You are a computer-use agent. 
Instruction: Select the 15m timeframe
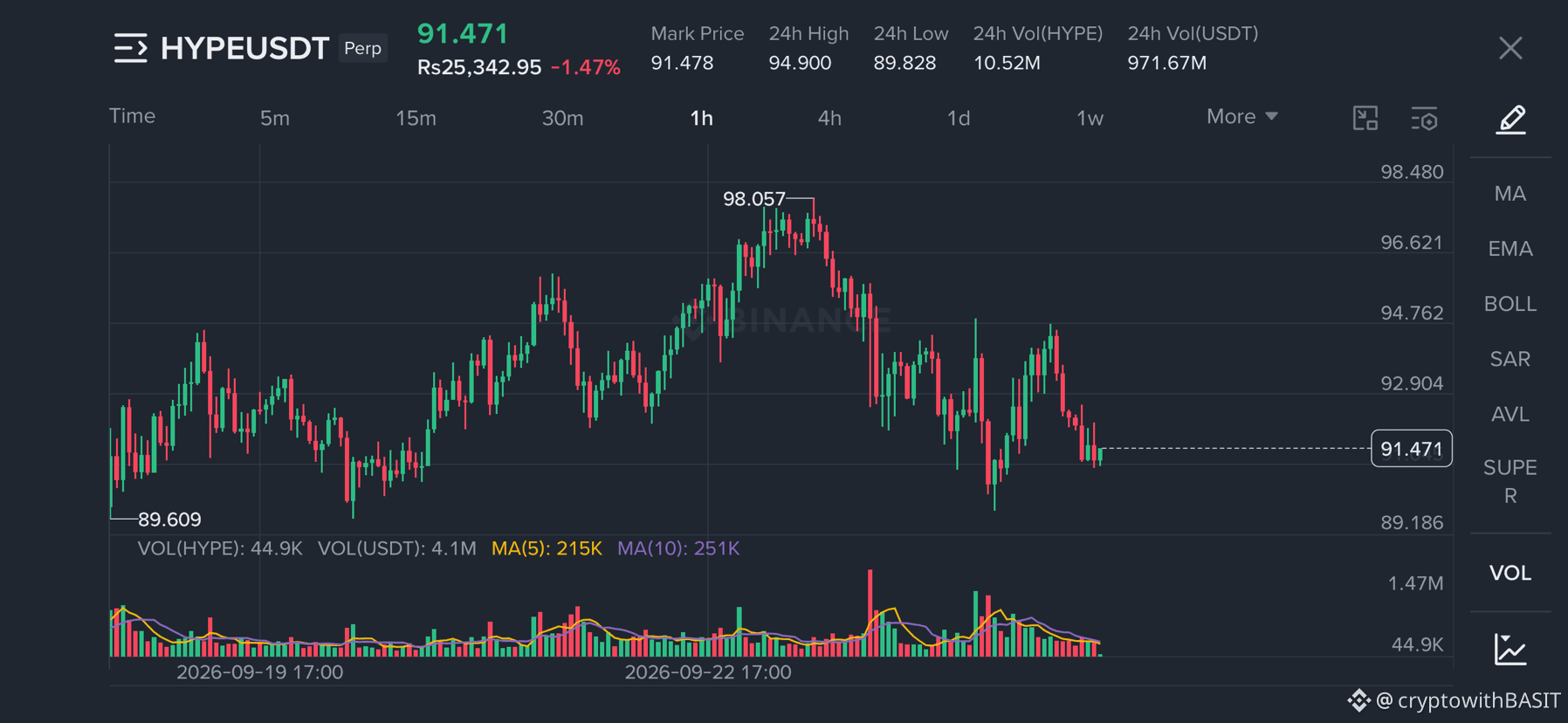(x=416, y=118)
